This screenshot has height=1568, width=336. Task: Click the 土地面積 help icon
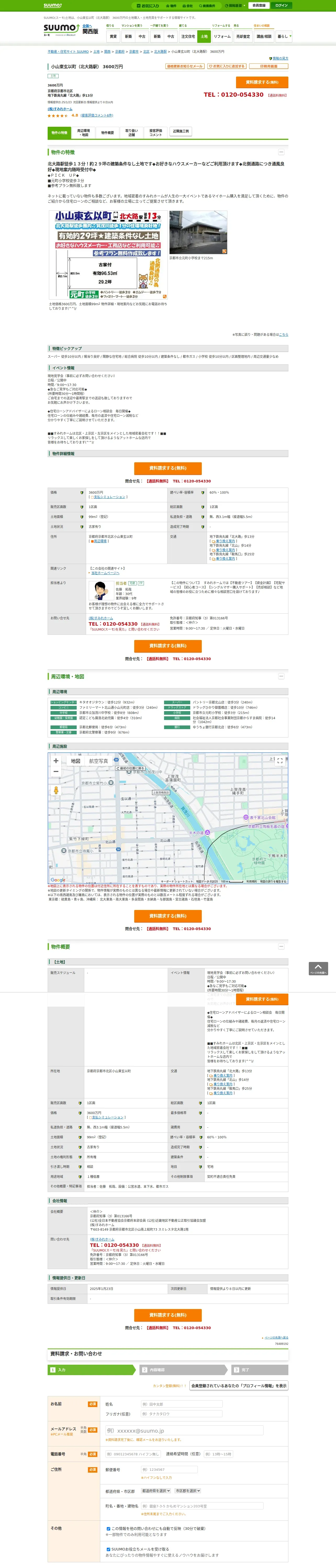point(82,517)
